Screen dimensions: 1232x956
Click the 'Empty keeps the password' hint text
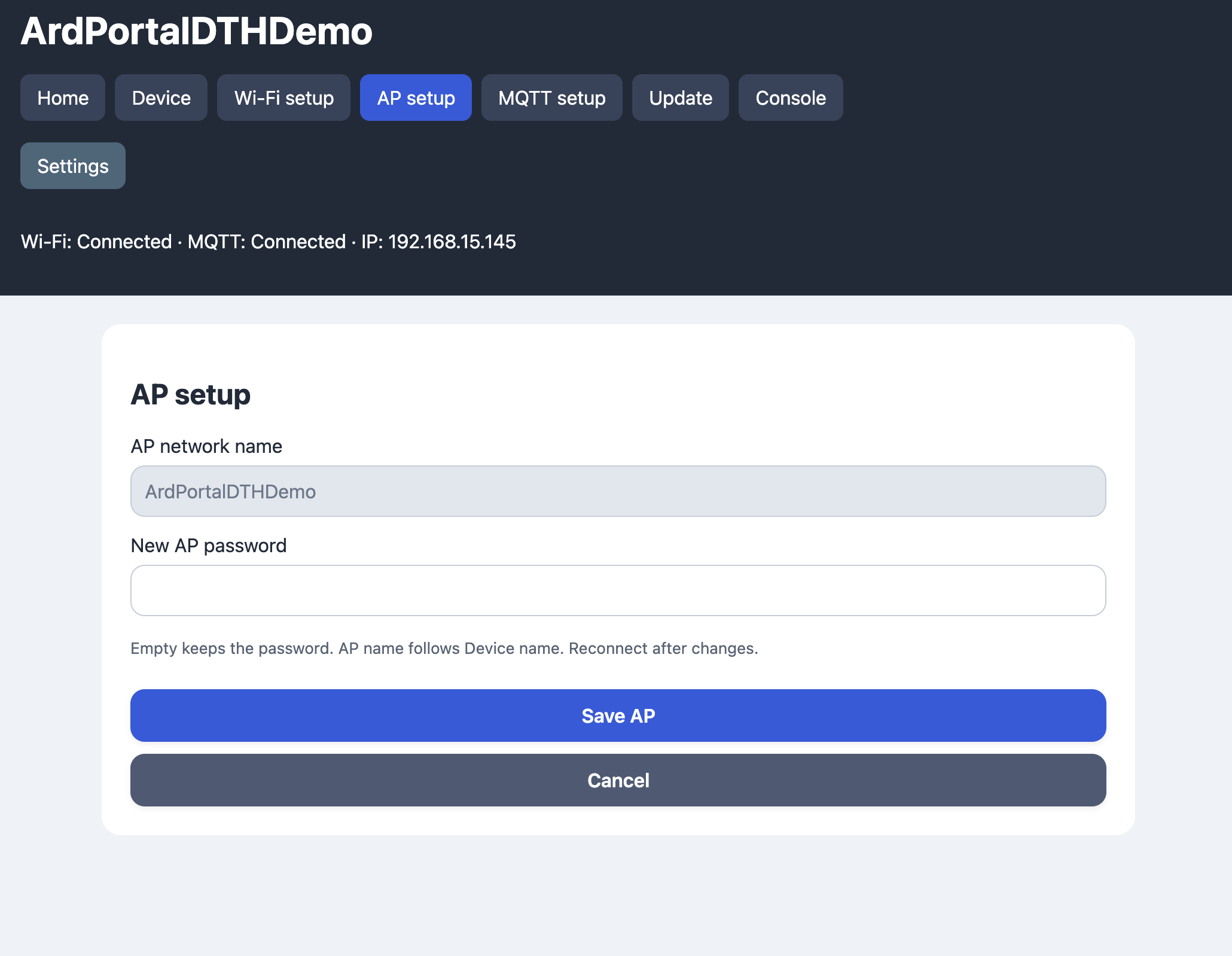[444, 649]
